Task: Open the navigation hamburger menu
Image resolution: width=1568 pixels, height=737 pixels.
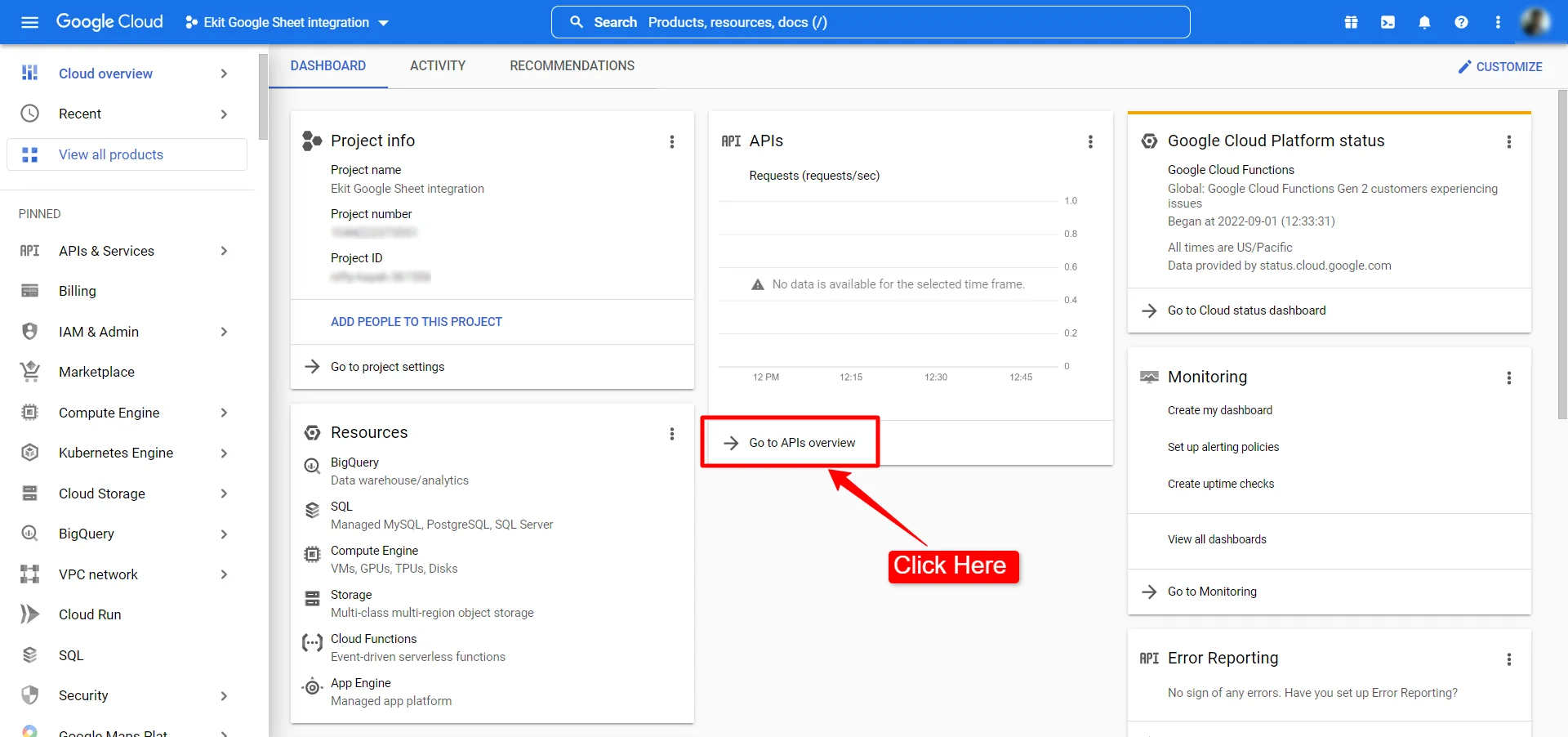Action: pos(29,22)
